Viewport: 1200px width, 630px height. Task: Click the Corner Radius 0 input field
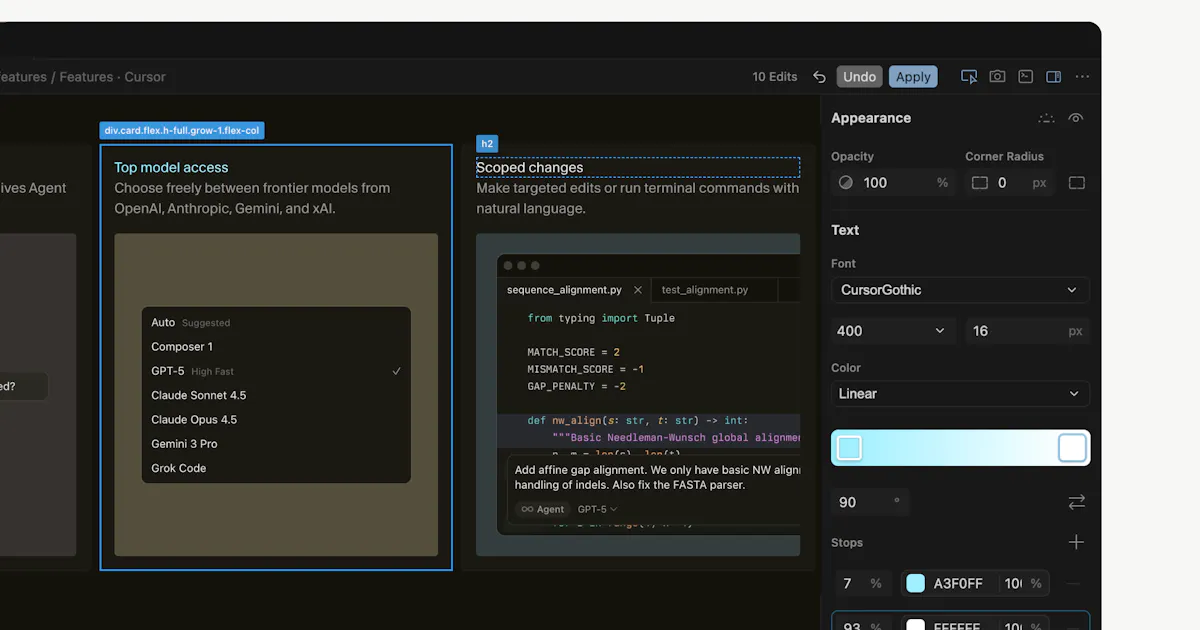point(1011,183)
